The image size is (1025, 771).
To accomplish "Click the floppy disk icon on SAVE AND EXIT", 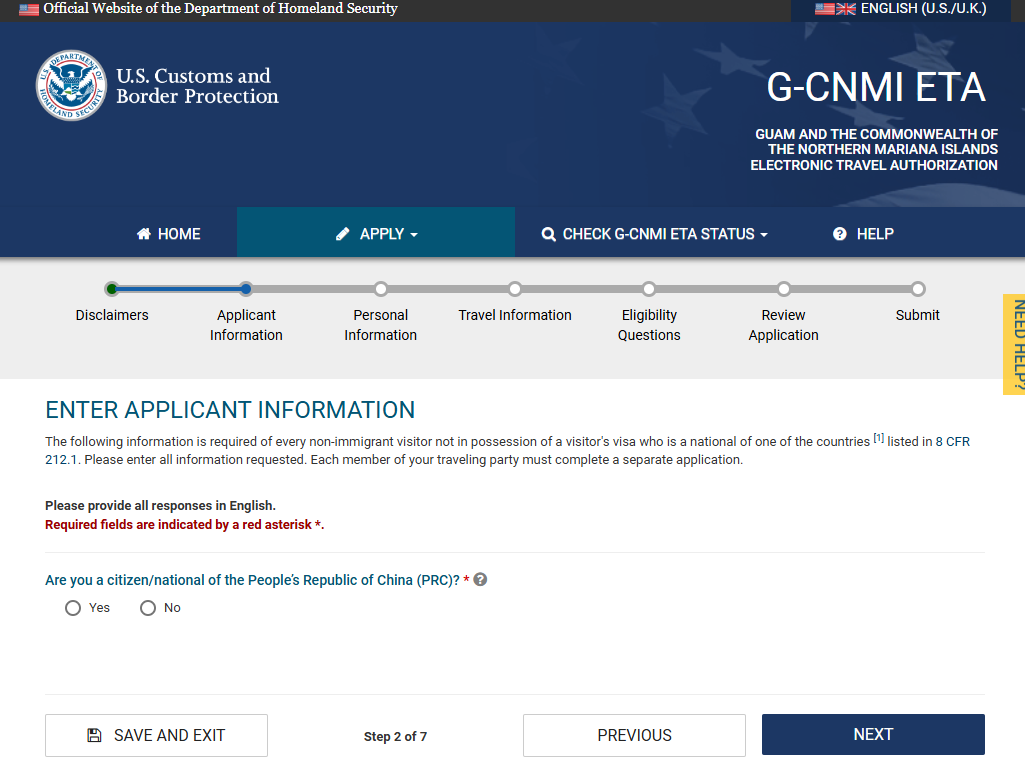I will (x=94, y=736).
